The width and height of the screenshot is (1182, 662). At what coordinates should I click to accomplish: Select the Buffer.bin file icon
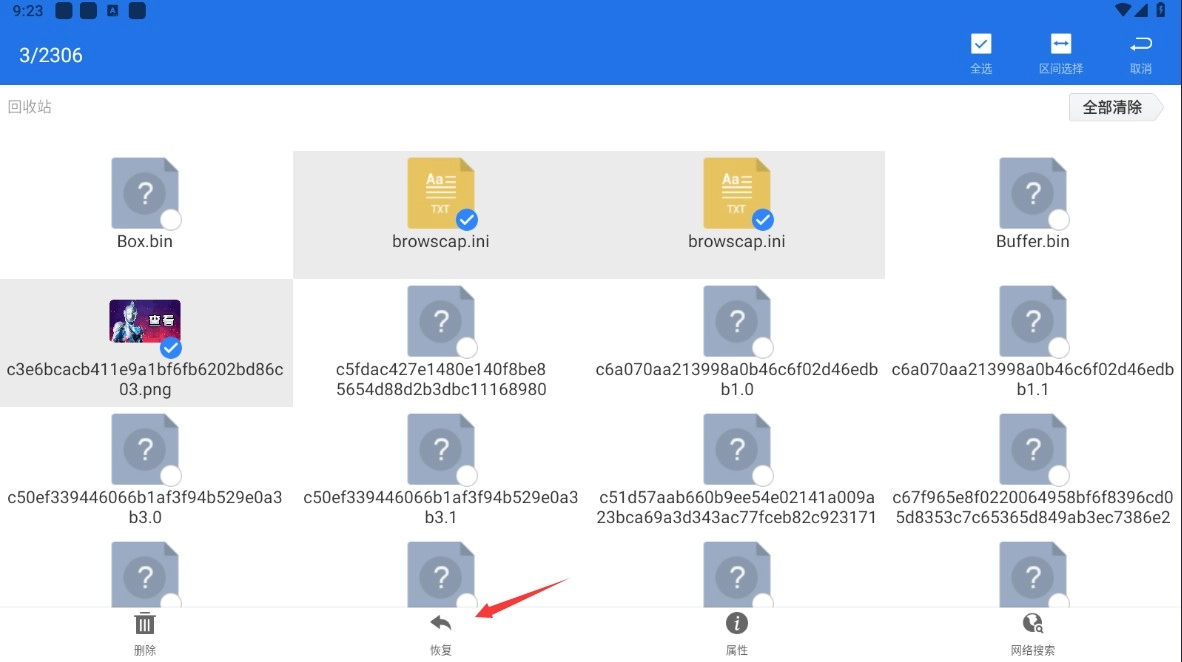pos(1032,193)
